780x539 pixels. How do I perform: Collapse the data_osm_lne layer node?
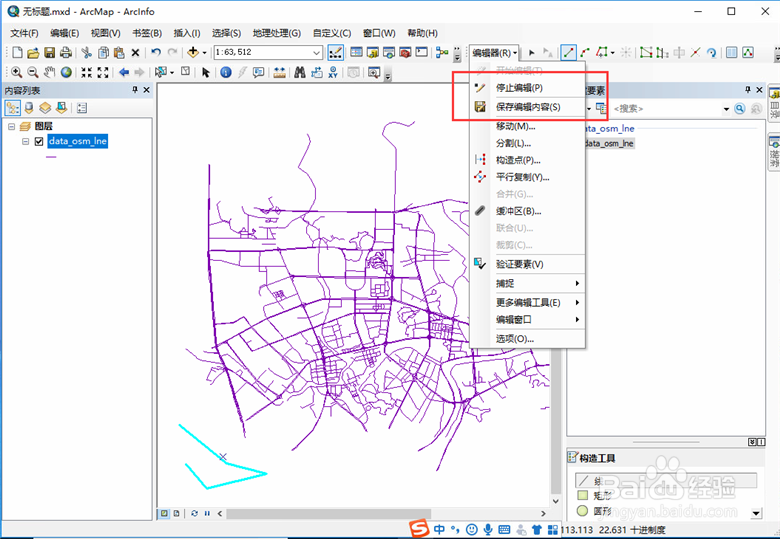(25, 142)
